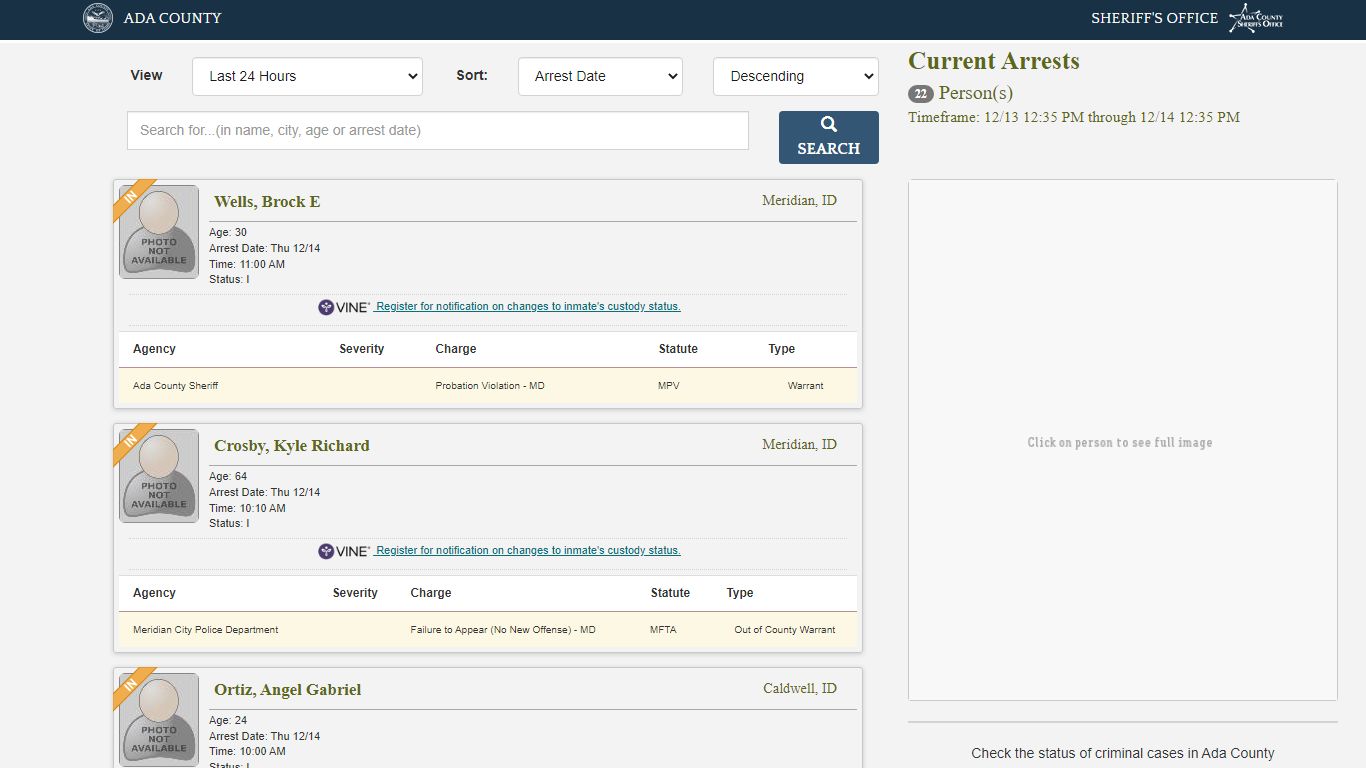
Task: Select the name Wells, Brock E
Action: click(267, 202)
